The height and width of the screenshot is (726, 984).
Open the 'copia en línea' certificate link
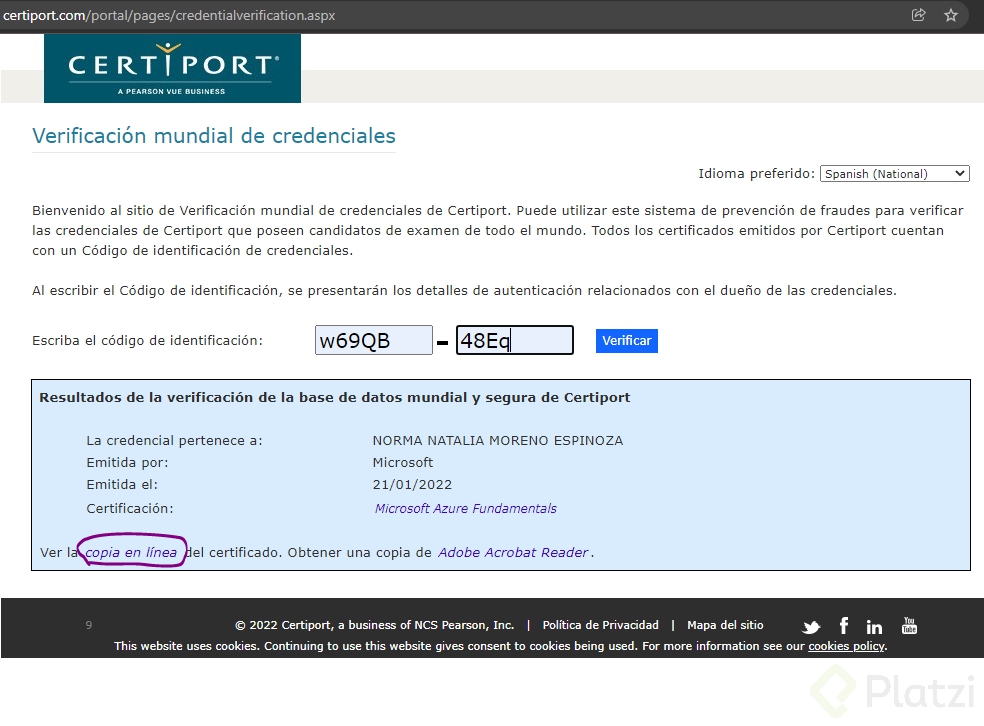(131, 552)
